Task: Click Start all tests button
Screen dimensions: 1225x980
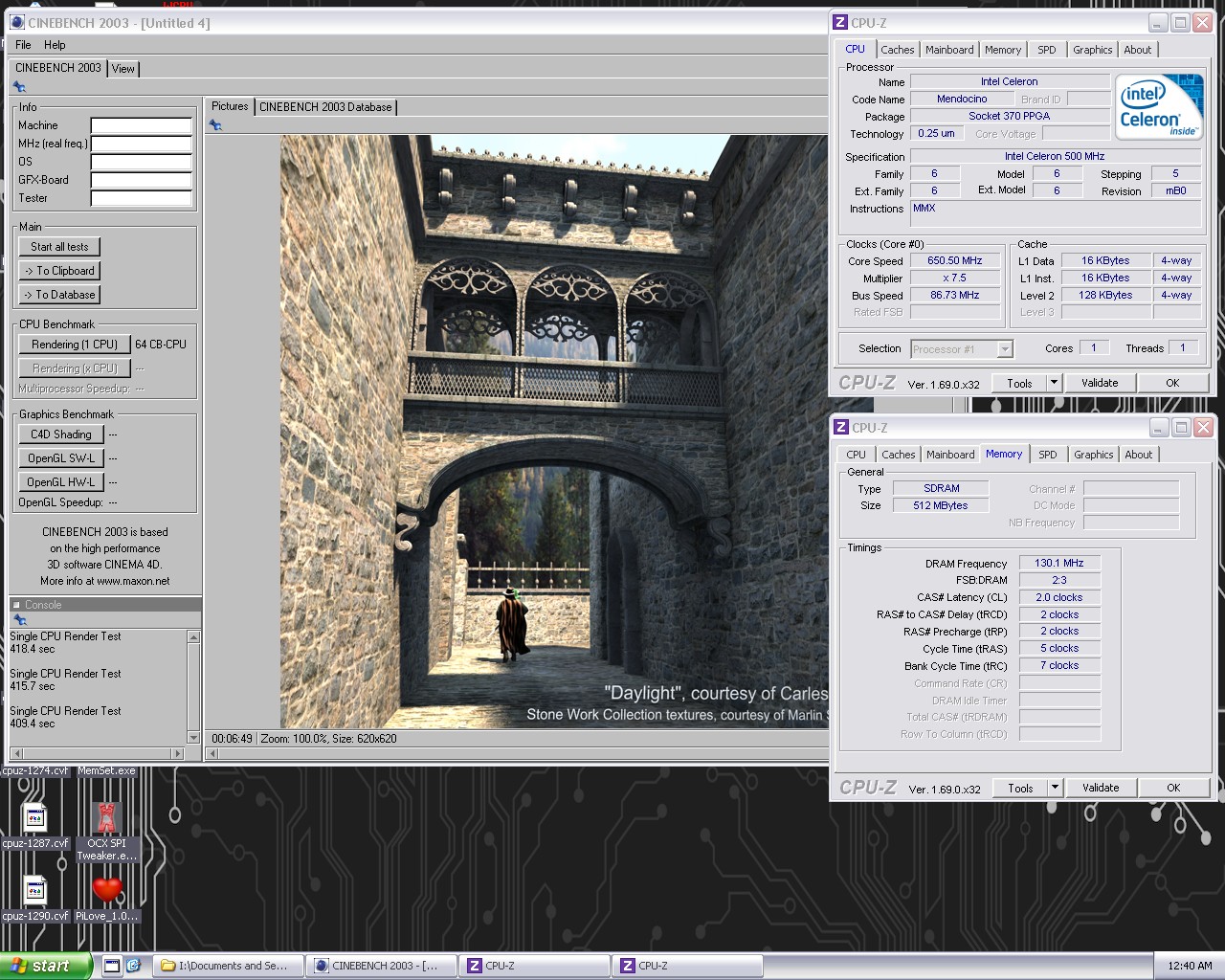Action: point(59,247)
